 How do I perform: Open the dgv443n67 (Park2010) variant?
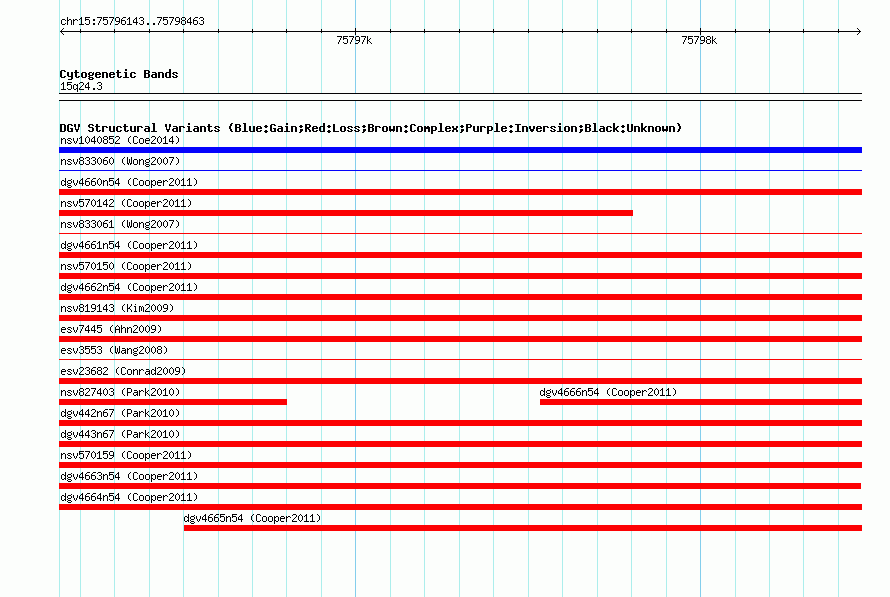pos(120,434)
